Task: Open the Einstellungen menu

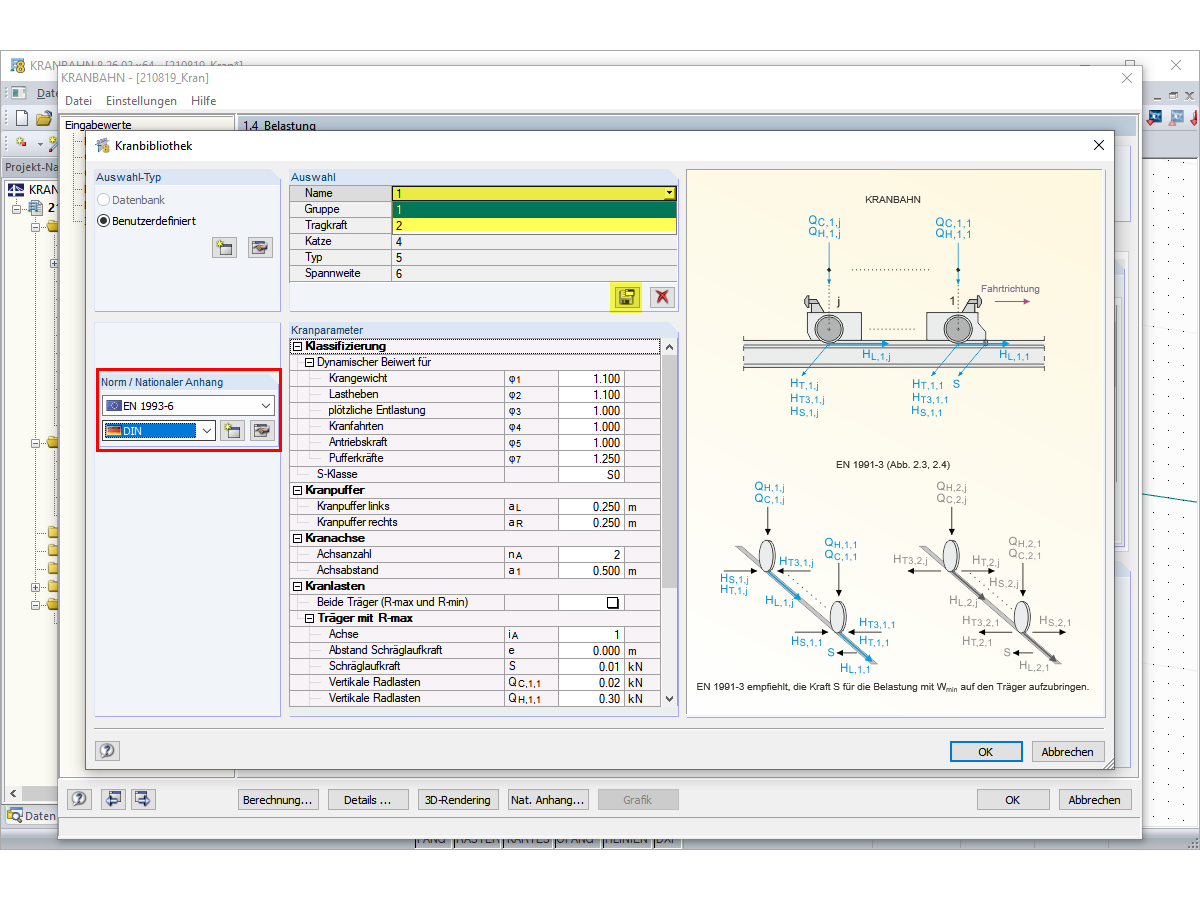Action: pos(141,101)
